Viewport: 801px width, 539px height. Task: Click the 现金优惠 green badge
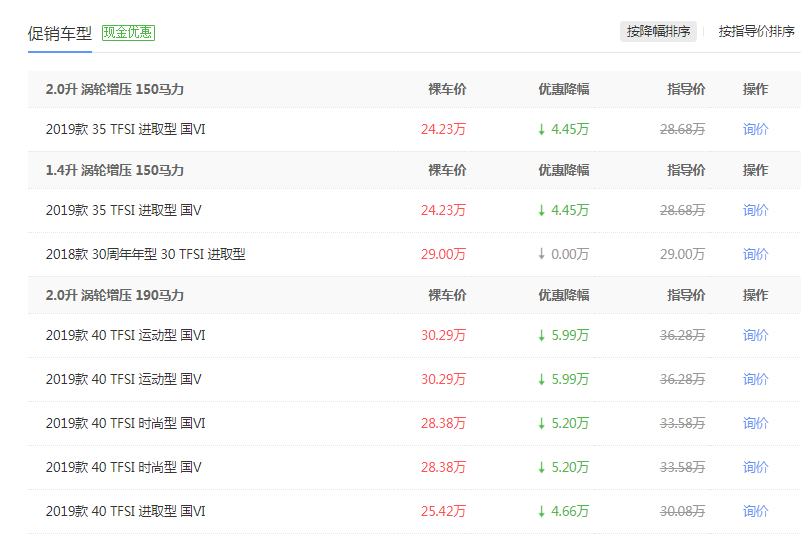point(128,33)
